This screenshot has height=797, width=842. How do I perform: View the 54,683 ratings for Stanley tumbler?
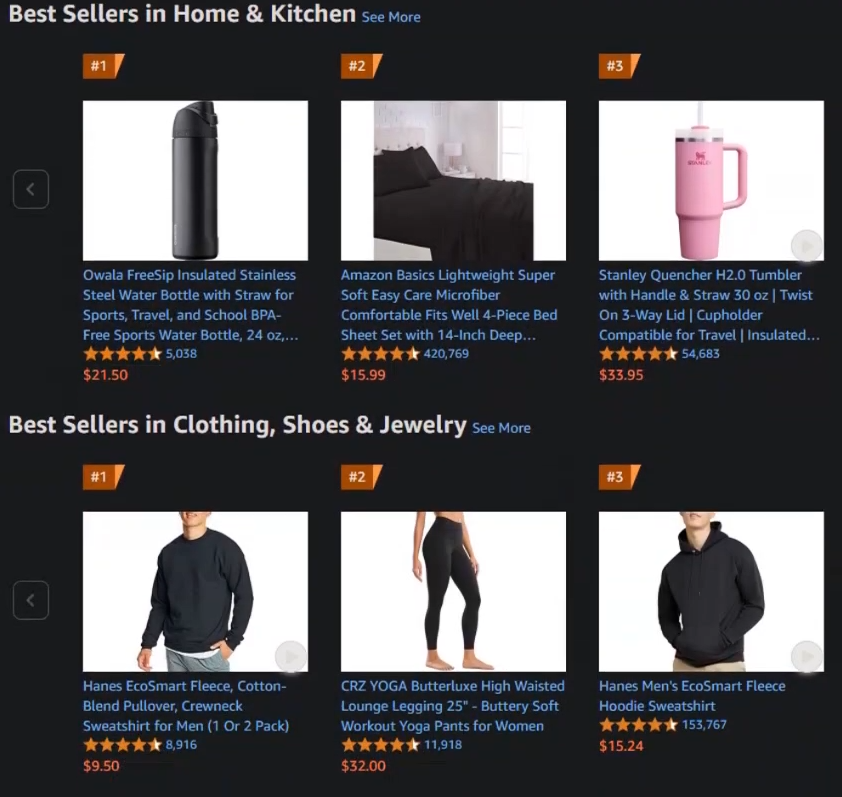coord(700,353)
